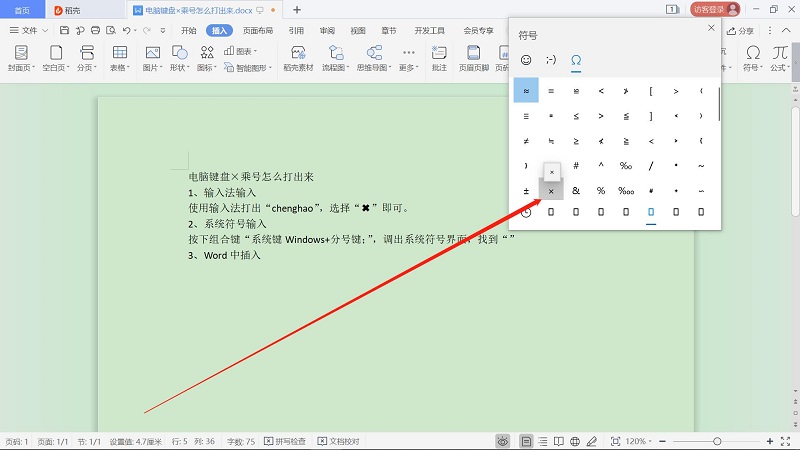Open the emoji smiley symbol category

pos(526,60)
